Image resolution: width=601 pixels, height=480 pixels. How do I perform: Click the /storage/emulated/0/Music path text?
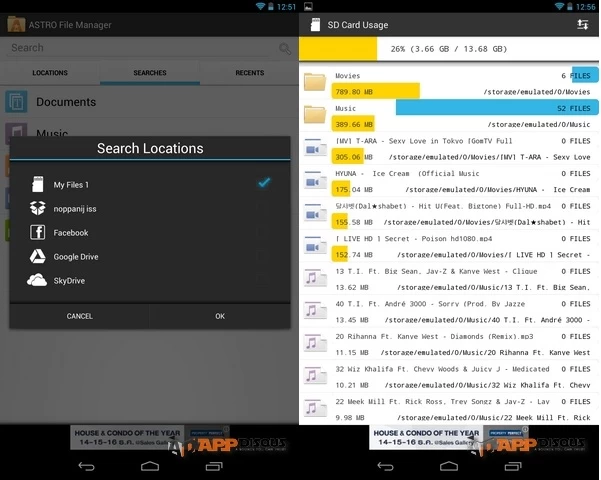point(539,125)
